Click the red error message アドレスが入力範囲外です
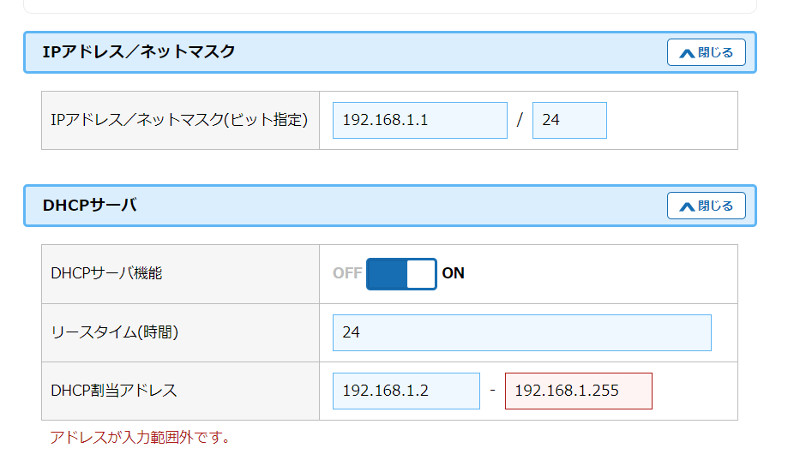Viewport: 800px width, 472px height. pyautogui.click(x=140, y=438)
